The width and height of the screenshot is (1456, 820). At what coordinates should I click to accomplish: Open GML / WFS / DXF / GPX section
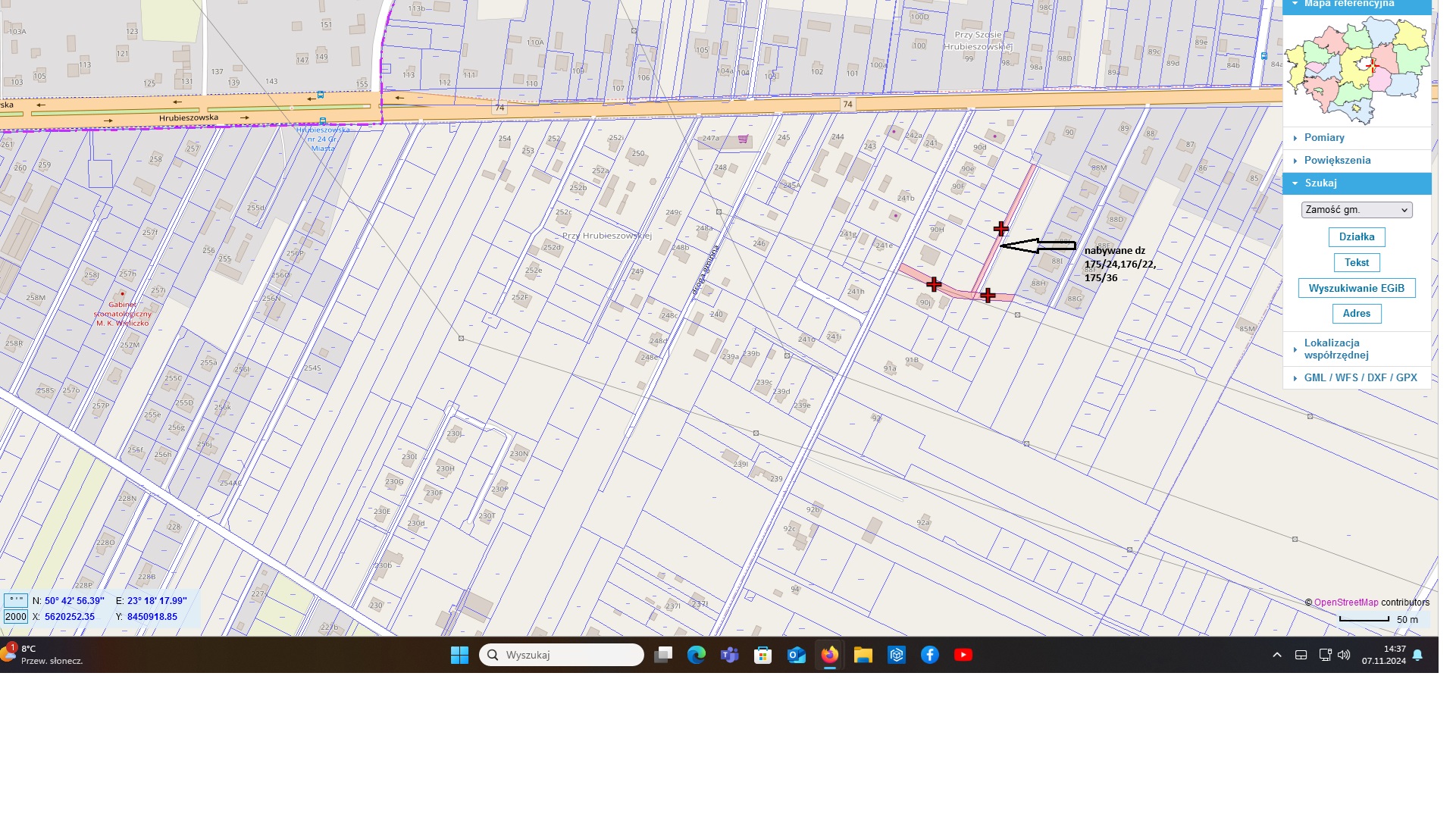click(1360, 377)
